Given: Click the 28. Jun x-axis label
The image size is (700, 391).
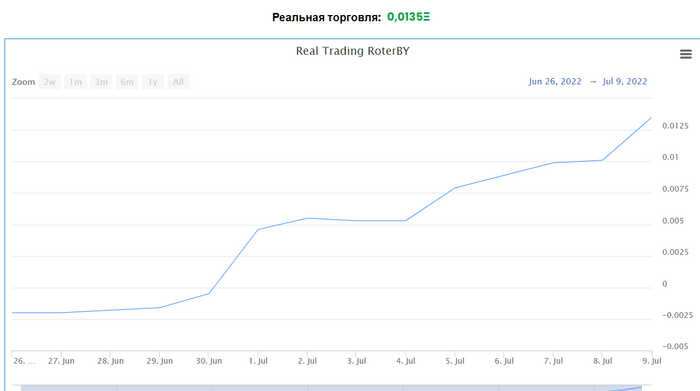Looking at the screenshot, I should click(110, 361).
